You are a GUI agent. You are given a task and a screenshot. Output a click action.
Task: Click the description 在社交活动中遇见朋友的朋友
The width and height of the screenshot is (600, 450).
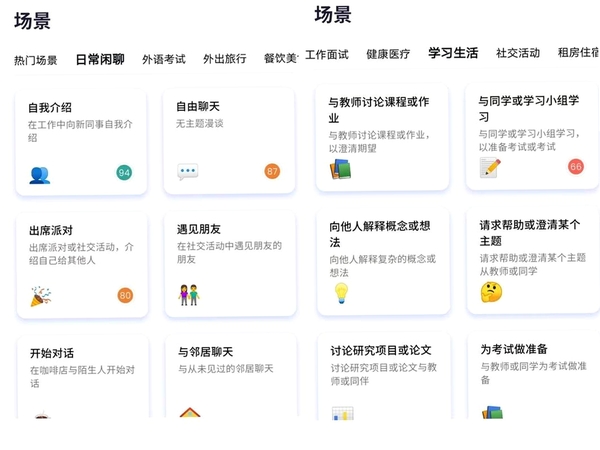coord(229,253)
